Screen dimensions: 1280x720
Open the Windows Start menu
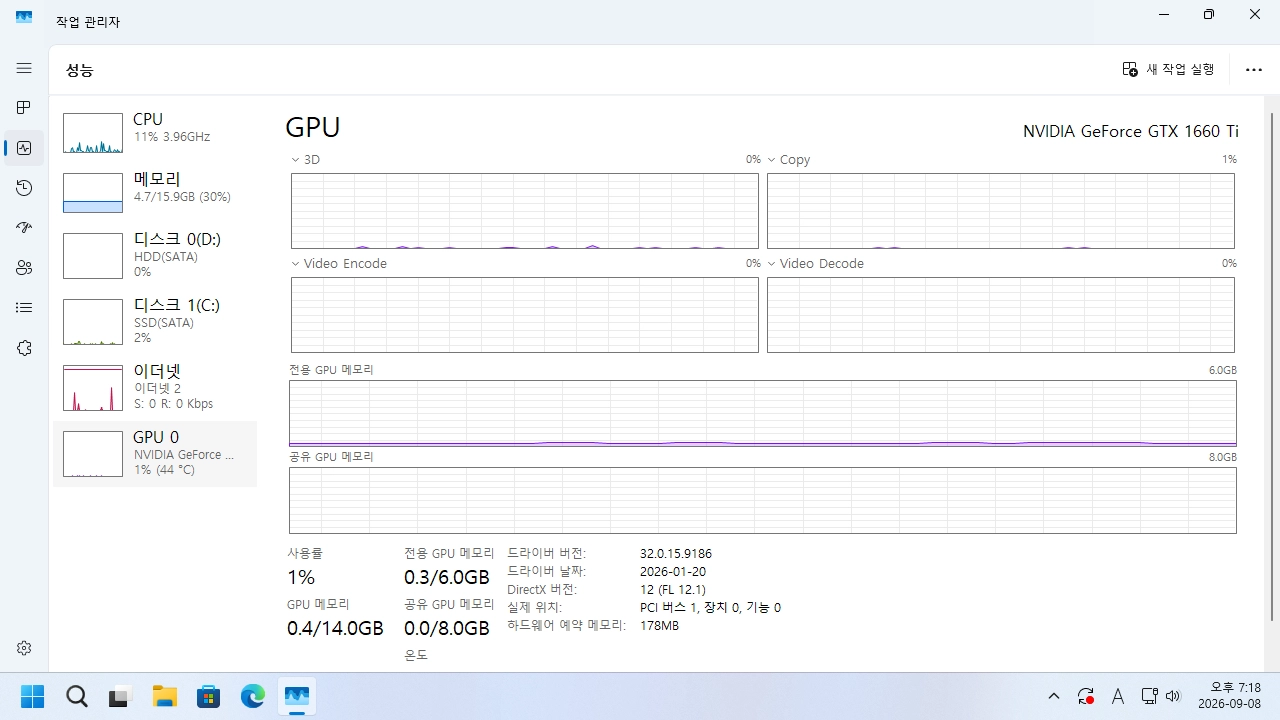click(x=32, y=696)
